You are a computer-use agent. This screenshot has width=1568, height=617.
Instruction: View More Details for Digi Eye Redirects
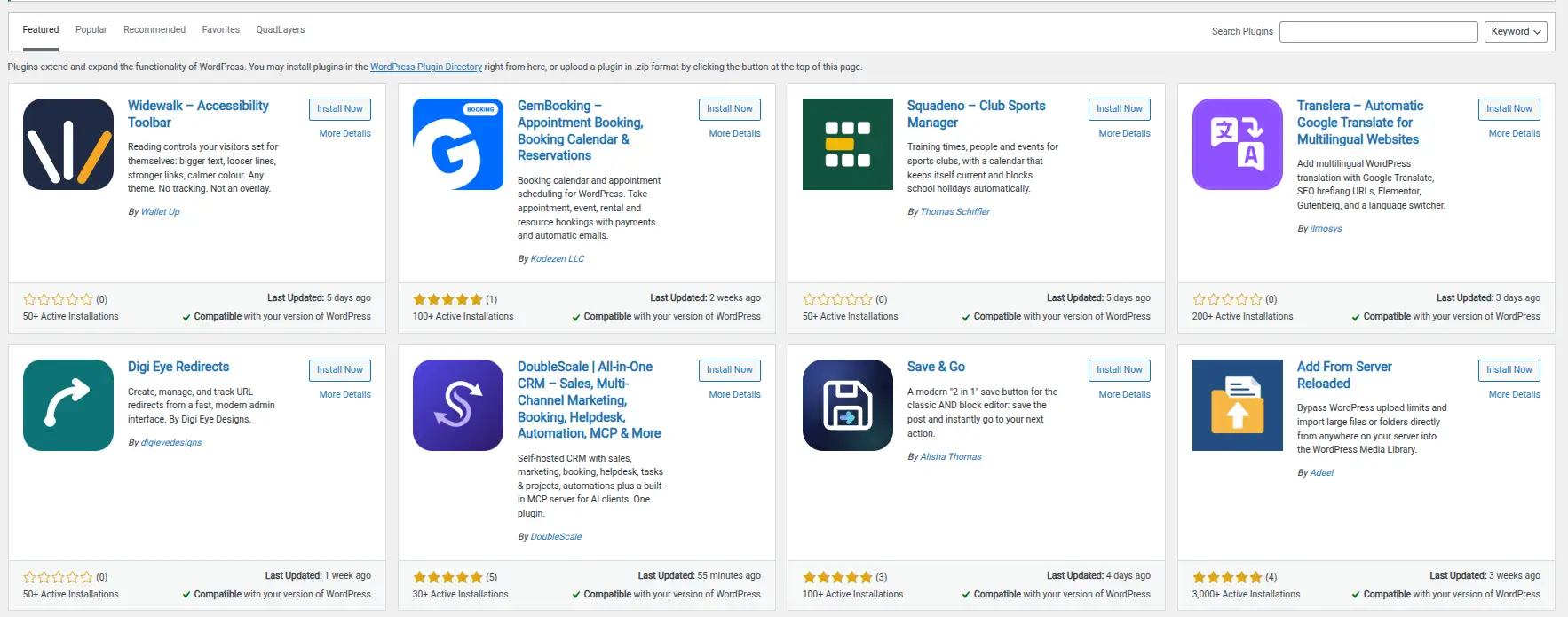coord(345,394)
